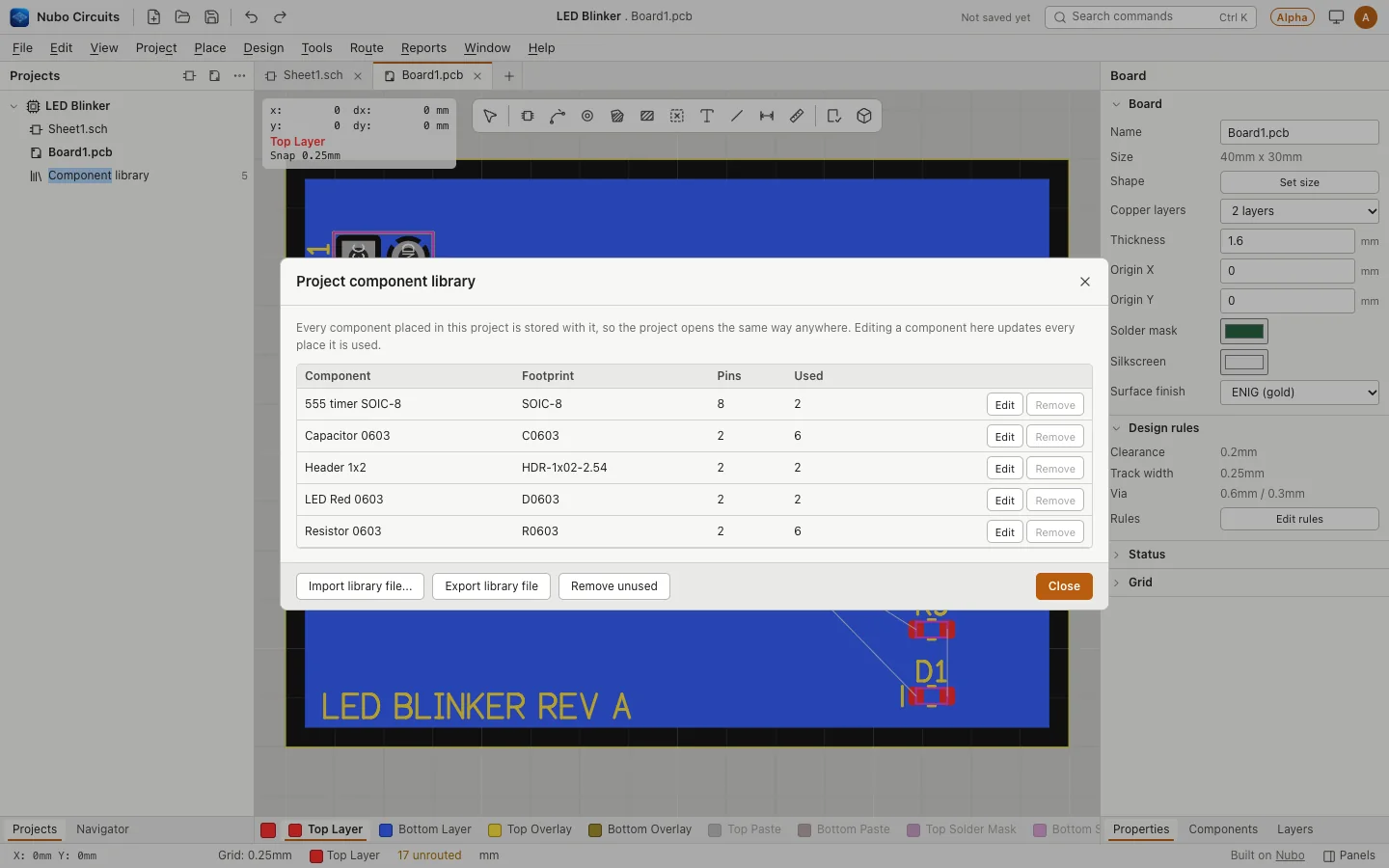The image size is (1389, 868).
Task: Redo the last action
Action: 280,16
